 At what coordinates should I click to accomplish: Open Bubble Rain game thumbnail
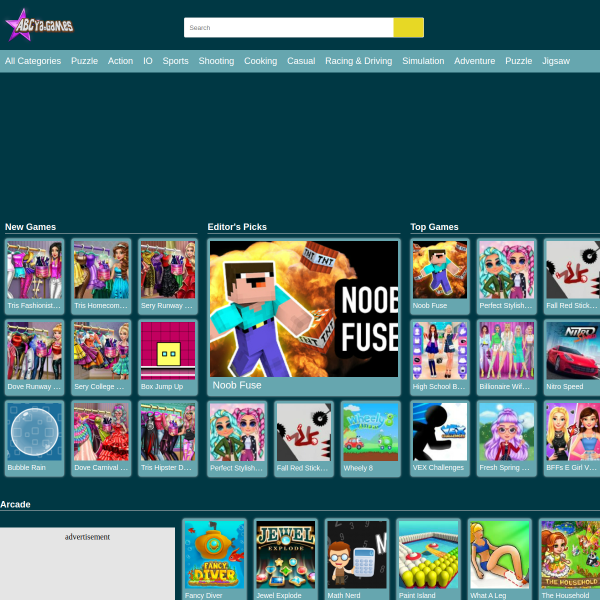point(34,439)
